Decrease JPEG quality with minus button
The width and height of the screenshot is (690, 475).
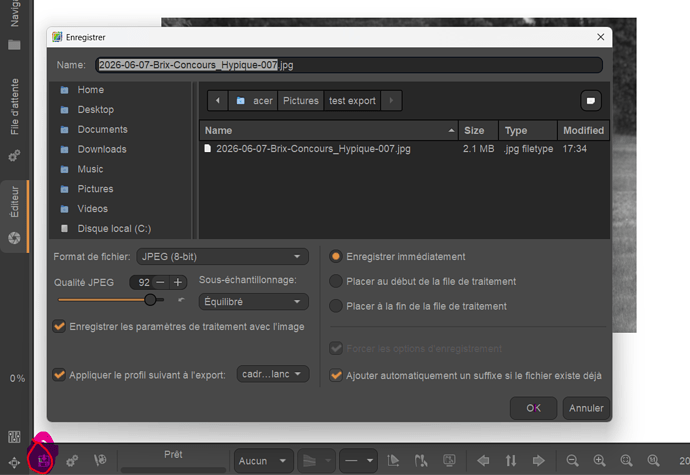point(161,282)
